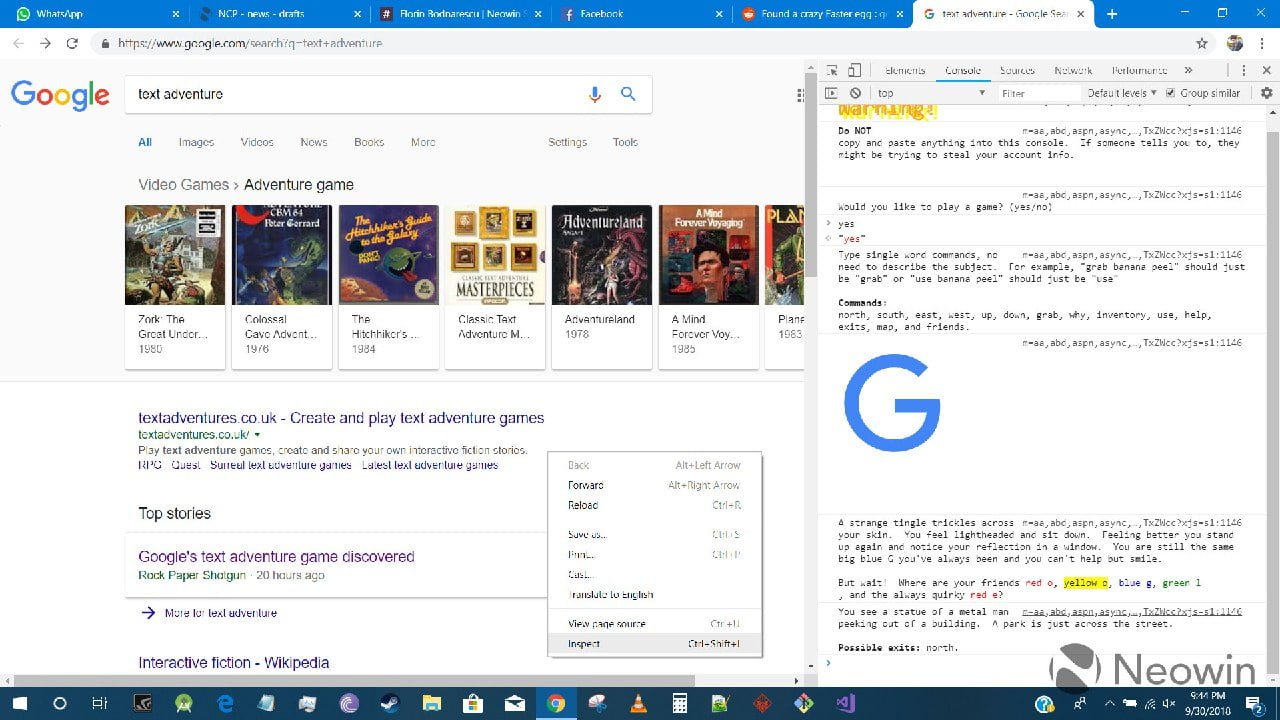
Task: Click the inspect element picker icon in DevTools
Action: pos(832,71)
